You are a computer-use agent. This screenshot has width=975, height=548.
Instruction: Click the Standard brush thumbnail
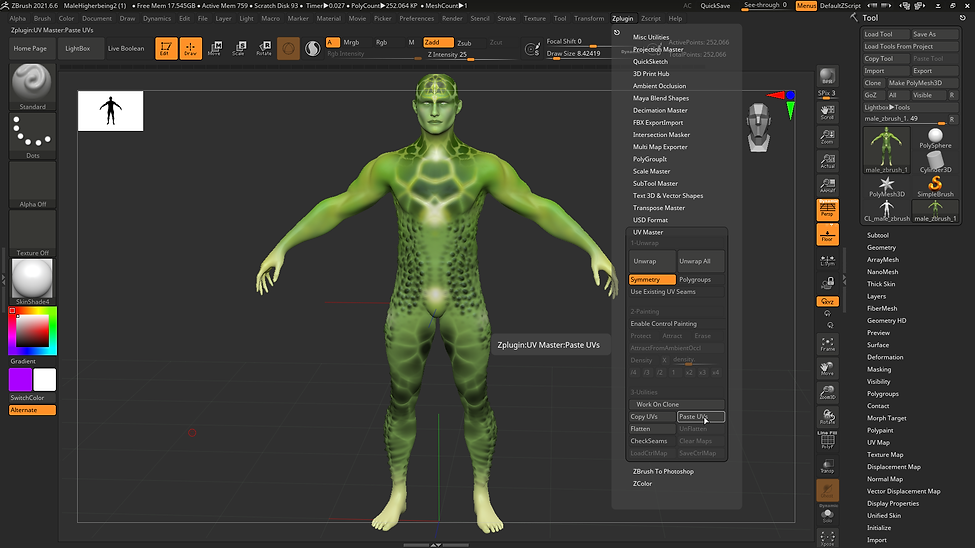(x=32, y=86)
